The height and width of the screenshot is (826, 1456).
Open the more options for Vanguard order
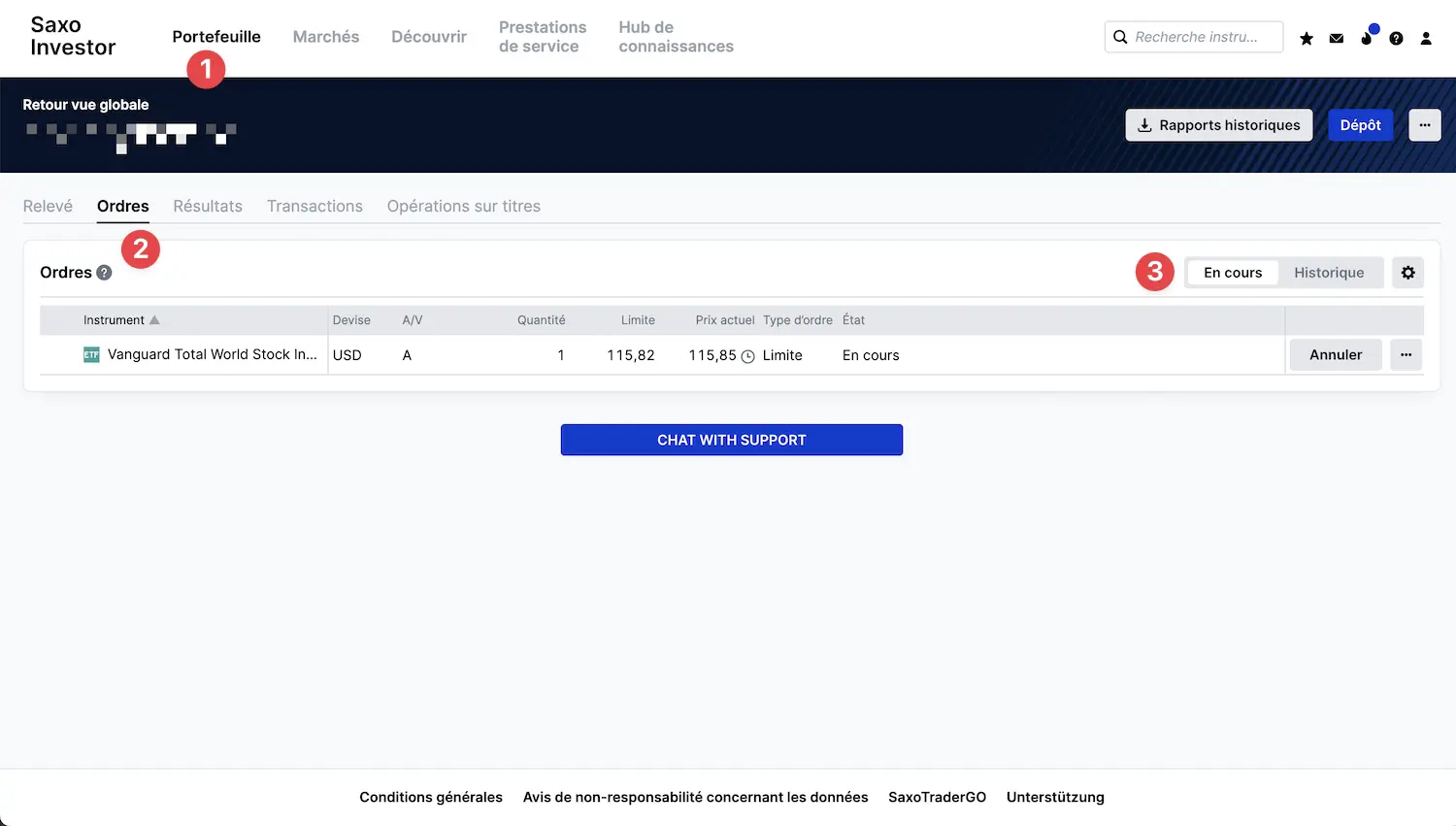[x=1406, y=355]
